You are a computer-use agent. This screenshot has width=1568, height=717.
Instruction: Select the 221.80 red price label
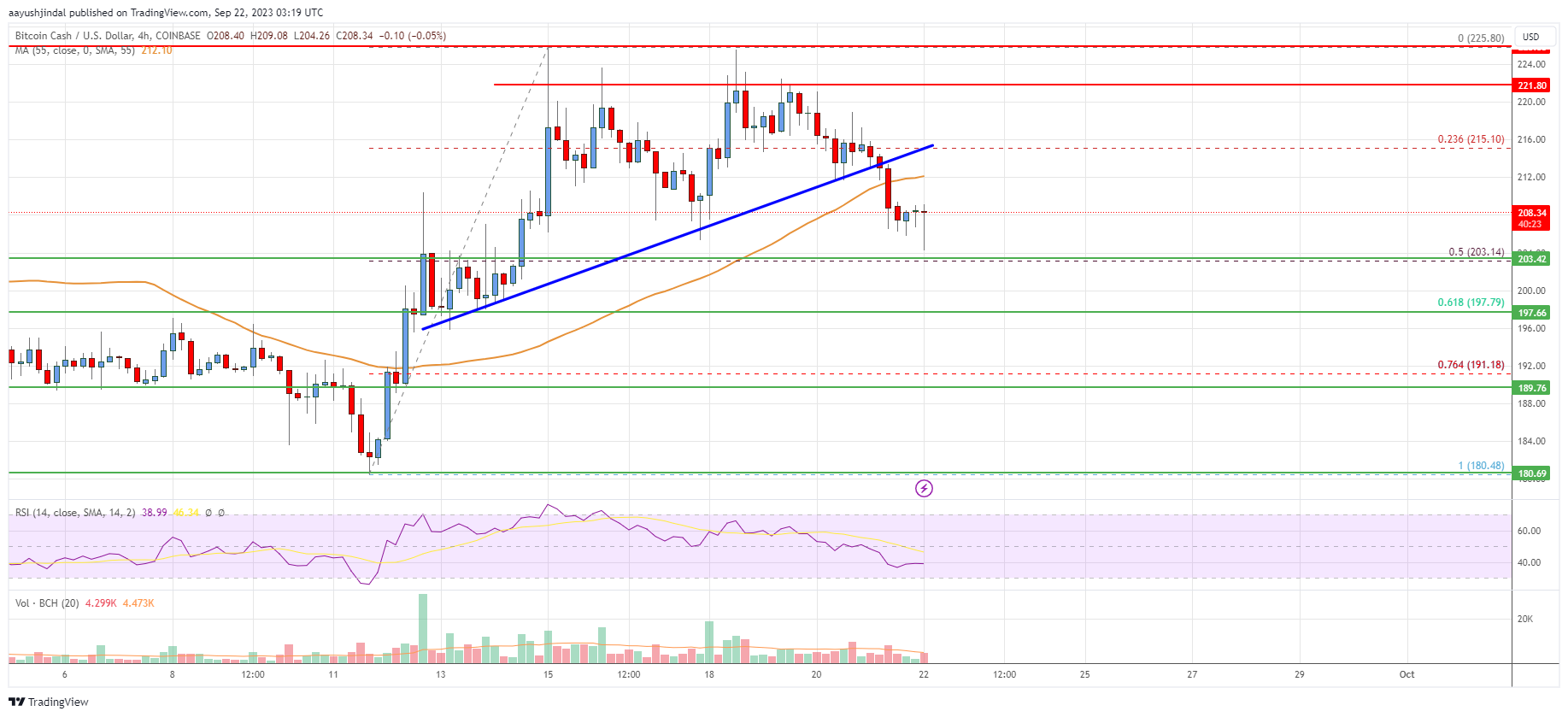coord(1532,85)
